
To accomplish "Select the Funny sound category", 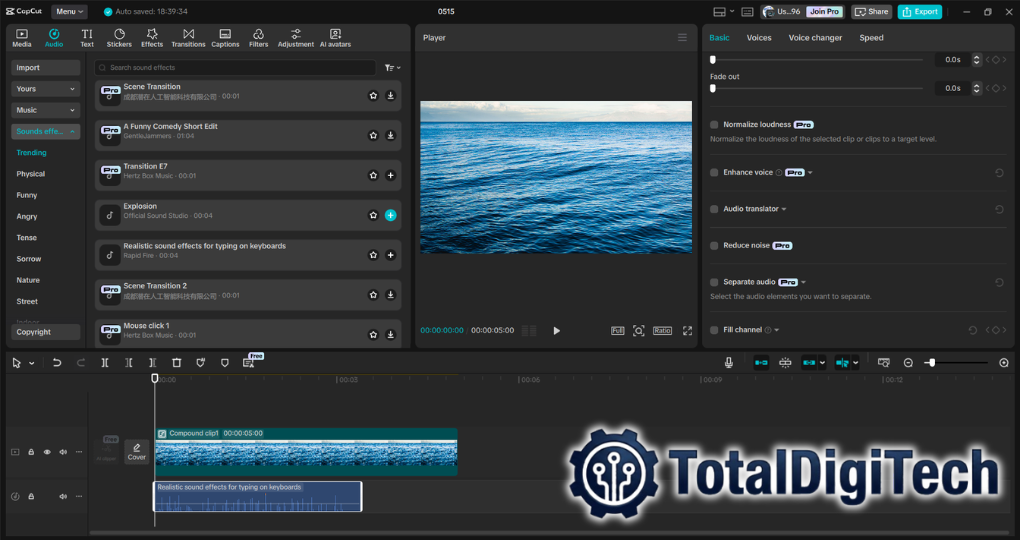I will (27, 195).
